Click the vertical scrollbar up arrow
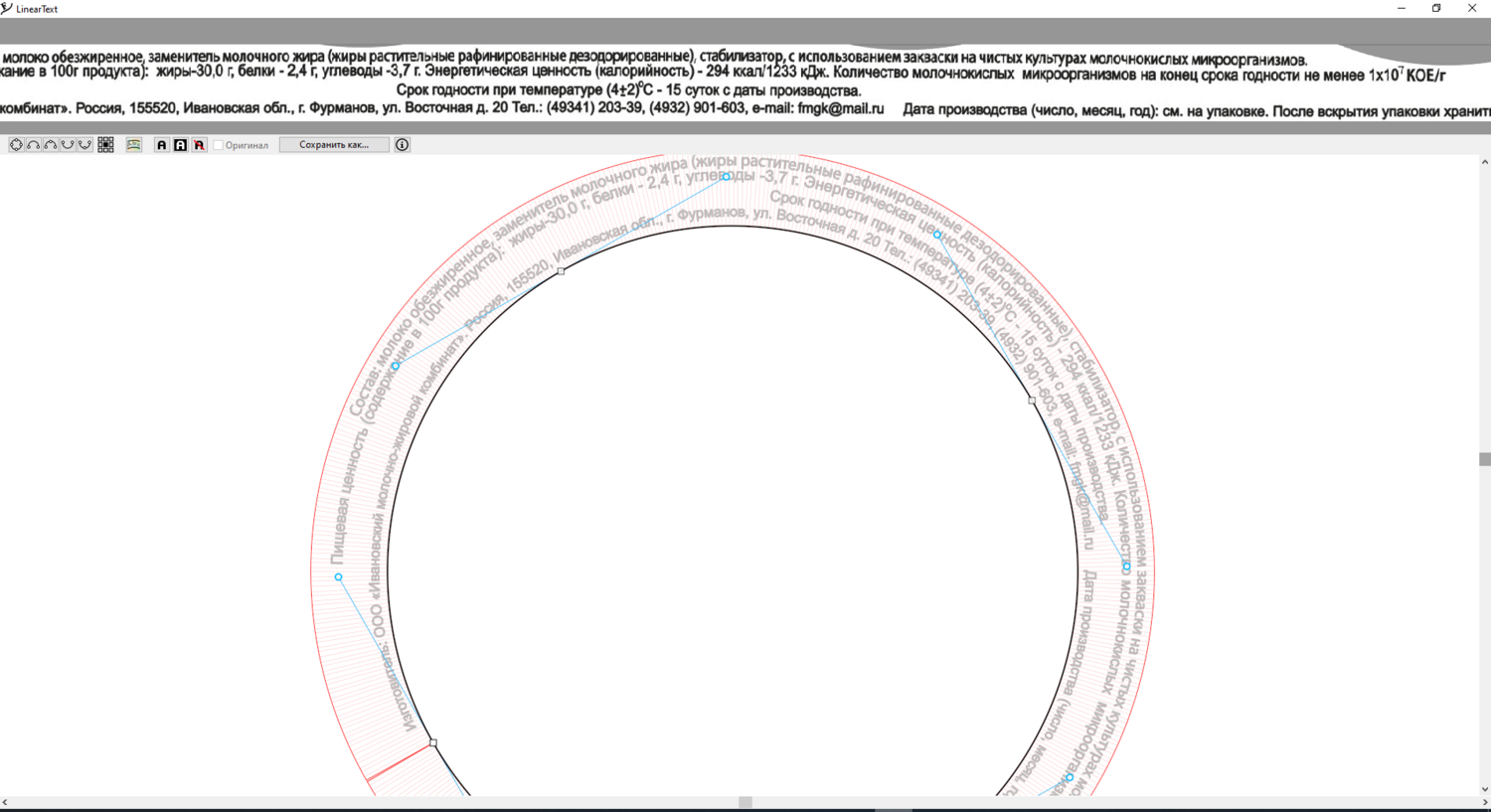The height and width of the screenshot is (812, 1491). click(1484, 162)
